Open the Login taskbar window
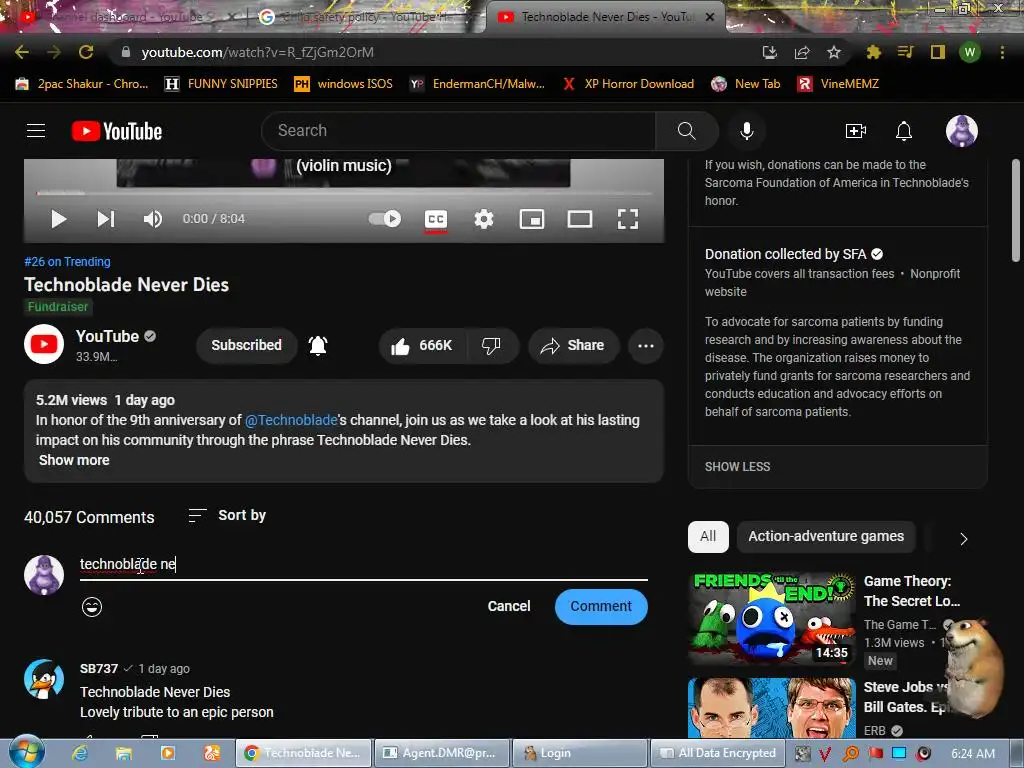This screenshot has height=768, width=1024. (x=579, y=753)
